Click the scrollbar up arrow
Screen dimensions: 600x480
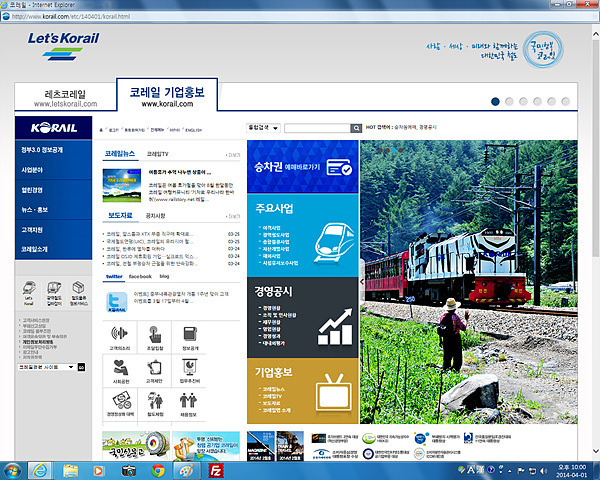pos(596,34)
